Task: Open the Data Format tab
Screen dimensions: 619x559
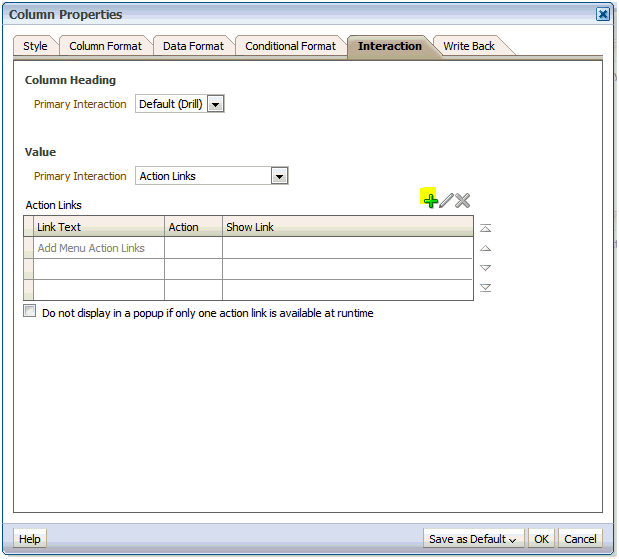Action: pyautogui.click(x=193, y=46)
